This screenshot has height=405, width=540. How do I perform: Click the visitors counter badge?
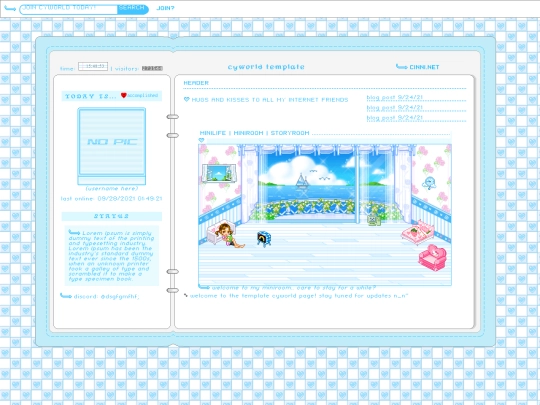pyautogui.click(x=152, y=68)
